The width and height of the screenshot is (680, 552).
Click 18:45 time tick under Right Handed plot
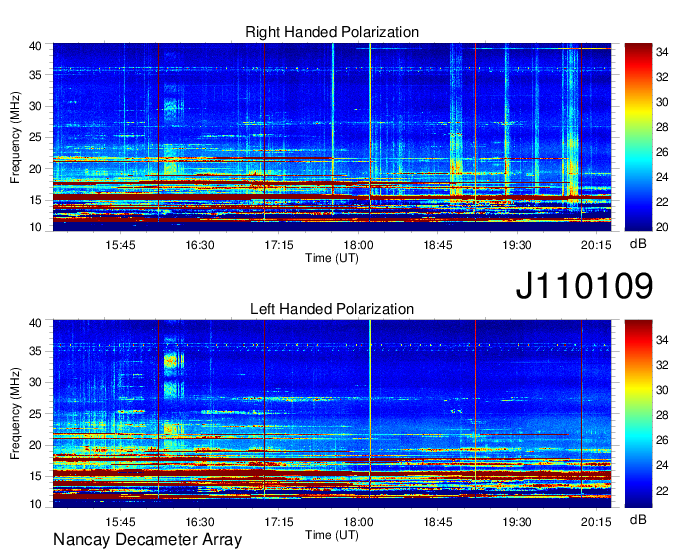pos(438,245)
